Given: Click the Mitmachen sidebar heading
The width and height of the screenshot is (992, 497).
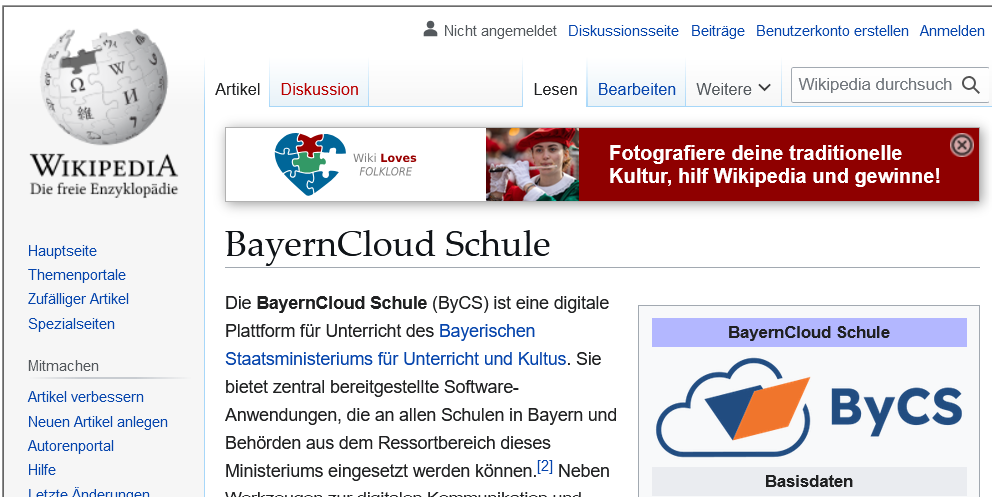Looking at the screenshot, I should coord(63,366).
